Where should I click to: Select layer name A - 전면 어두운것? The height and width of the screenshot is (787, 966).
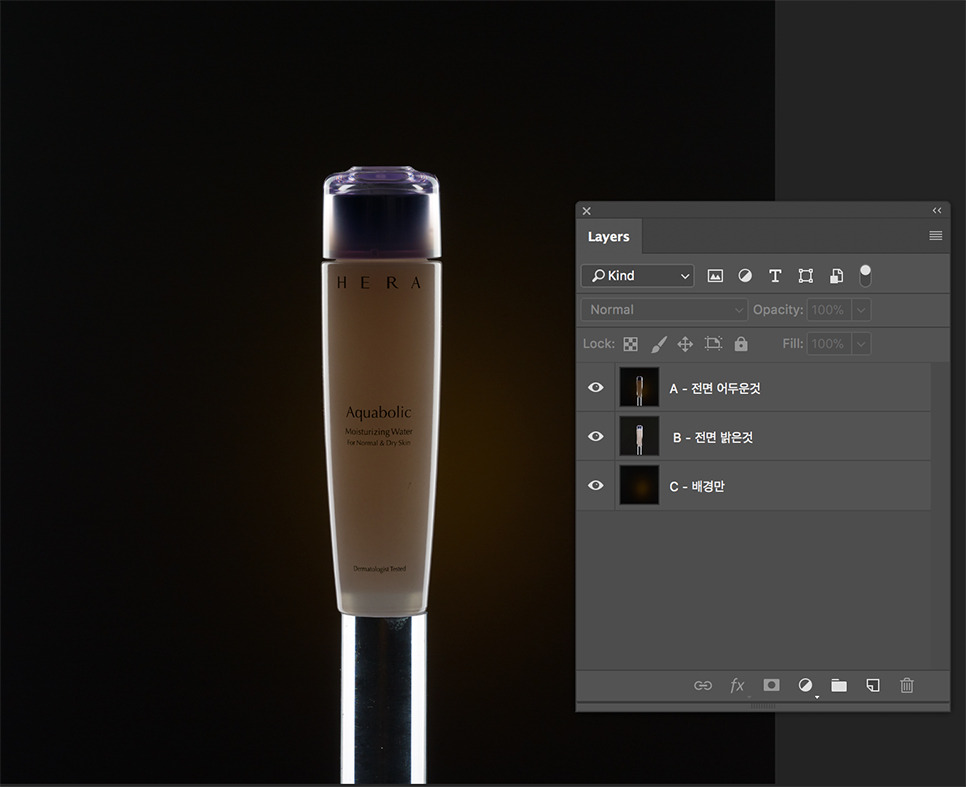coord(715,388)
